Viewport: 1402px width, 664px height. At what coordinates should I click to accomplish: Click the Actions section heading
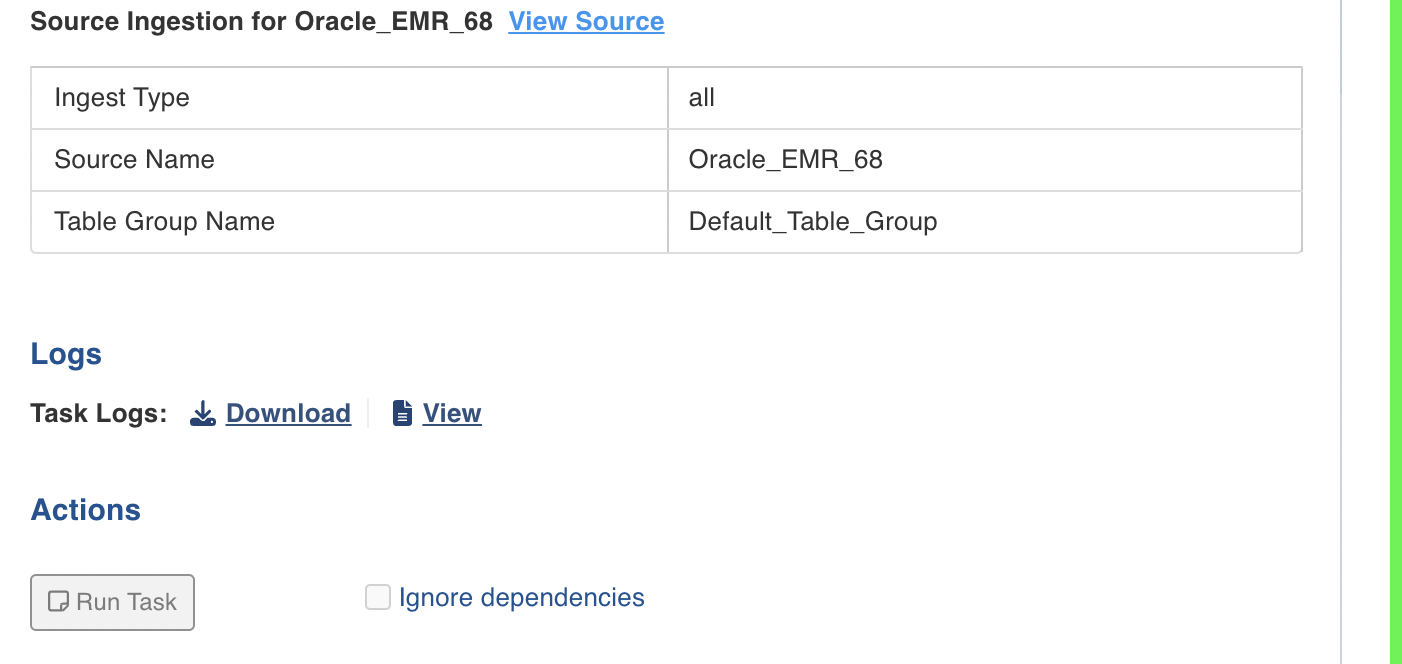coord(86,510)
